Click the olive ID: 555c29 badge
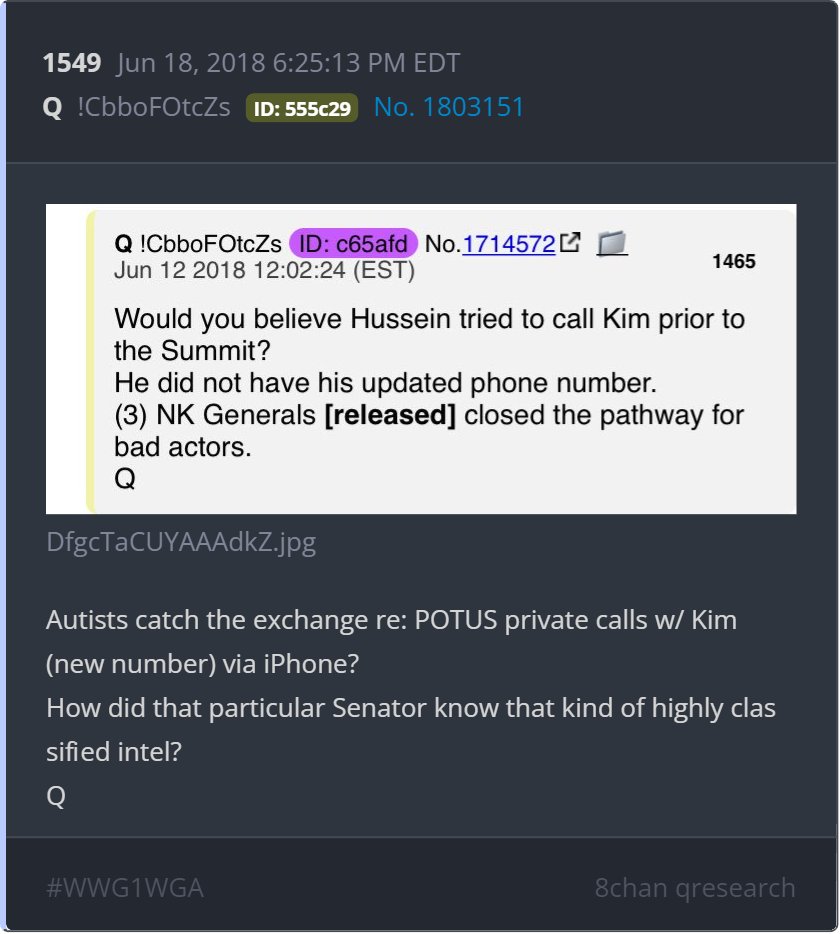 (302, 108)
